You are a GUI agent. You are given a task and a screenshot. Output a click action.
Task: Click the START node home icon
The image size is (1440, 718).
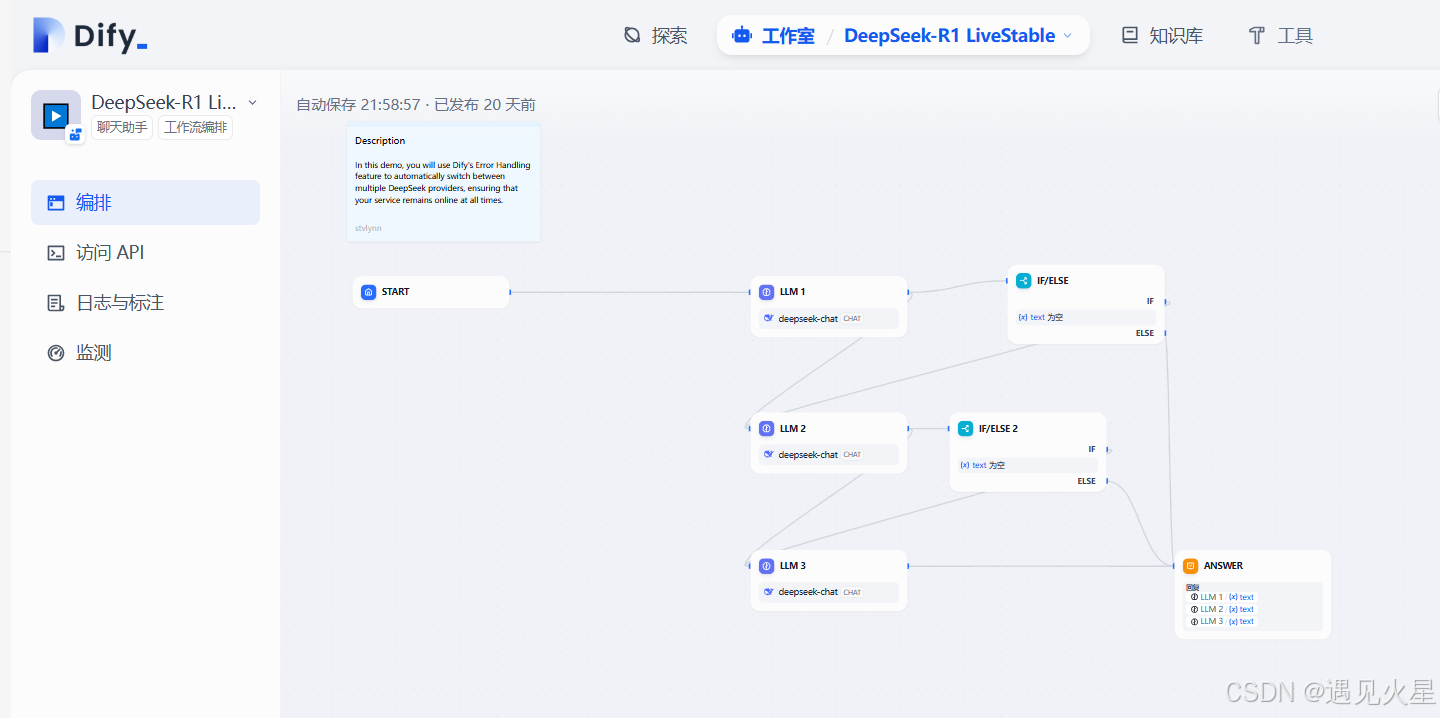pyautogui.click(x=368, y=292)
